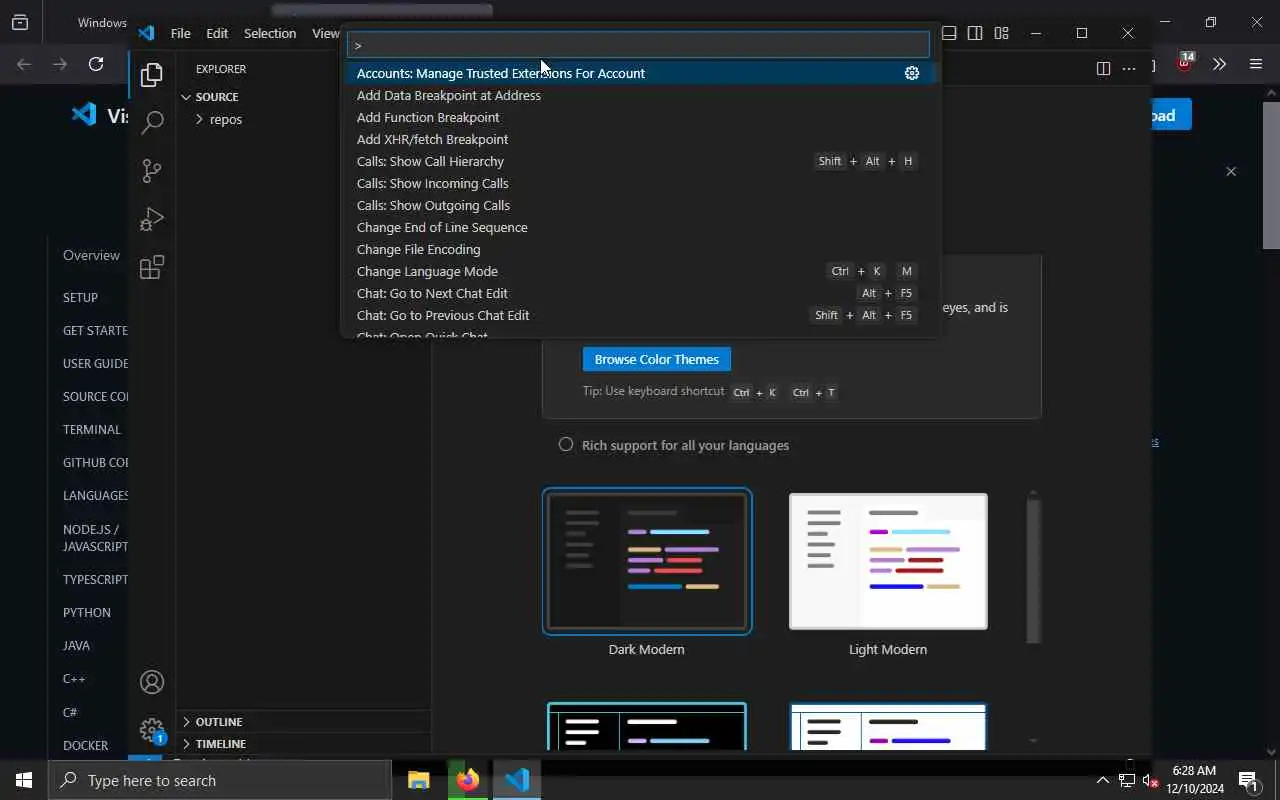Viewport: 1280px width, 800px height.
Task: Click the command palette input field
Action: (x=638, y=45)
